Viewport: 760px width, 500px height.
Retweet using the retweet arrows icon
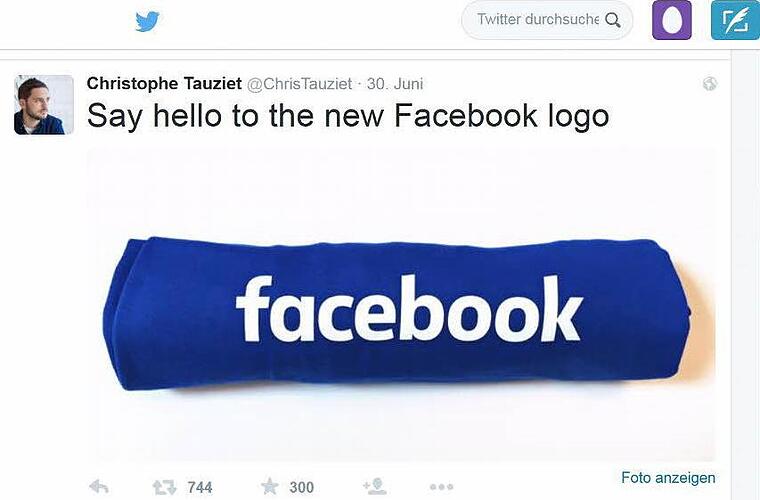click(164, 487)
